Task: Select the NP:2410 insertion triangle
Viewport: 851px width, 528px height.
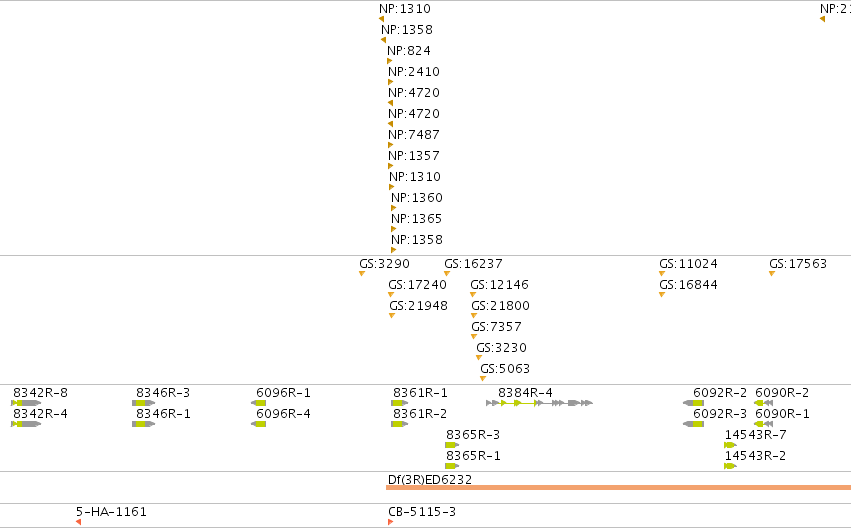Action: (390, 82)
